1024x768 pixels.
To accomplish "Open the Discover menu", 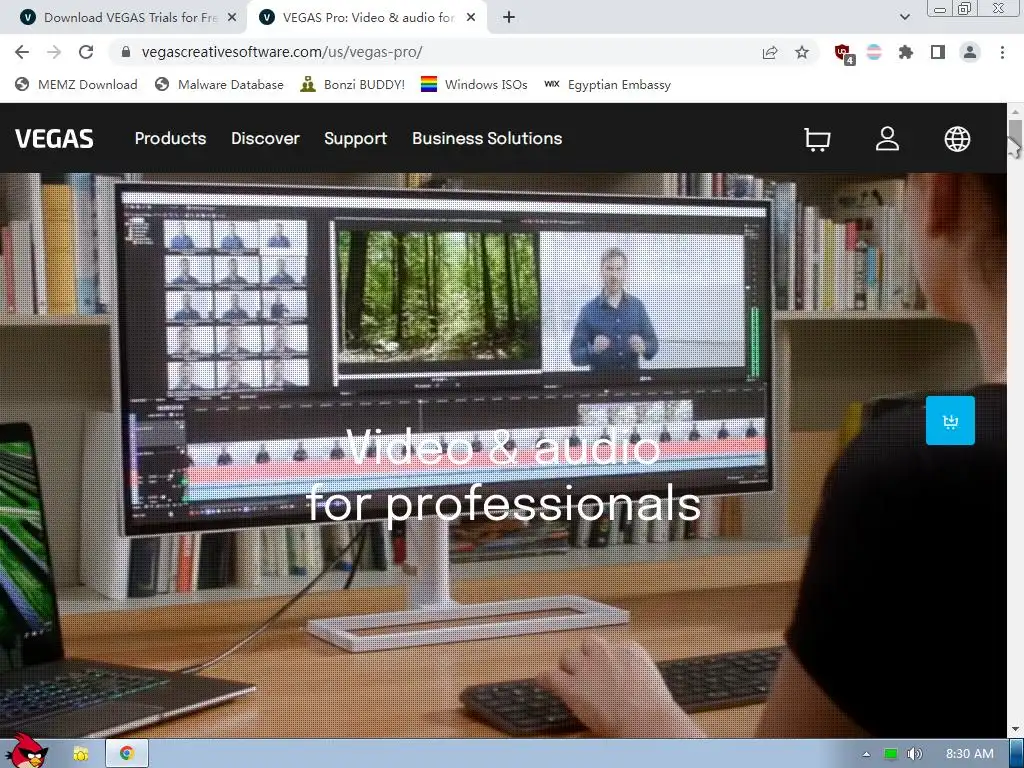I will point(265,138).
